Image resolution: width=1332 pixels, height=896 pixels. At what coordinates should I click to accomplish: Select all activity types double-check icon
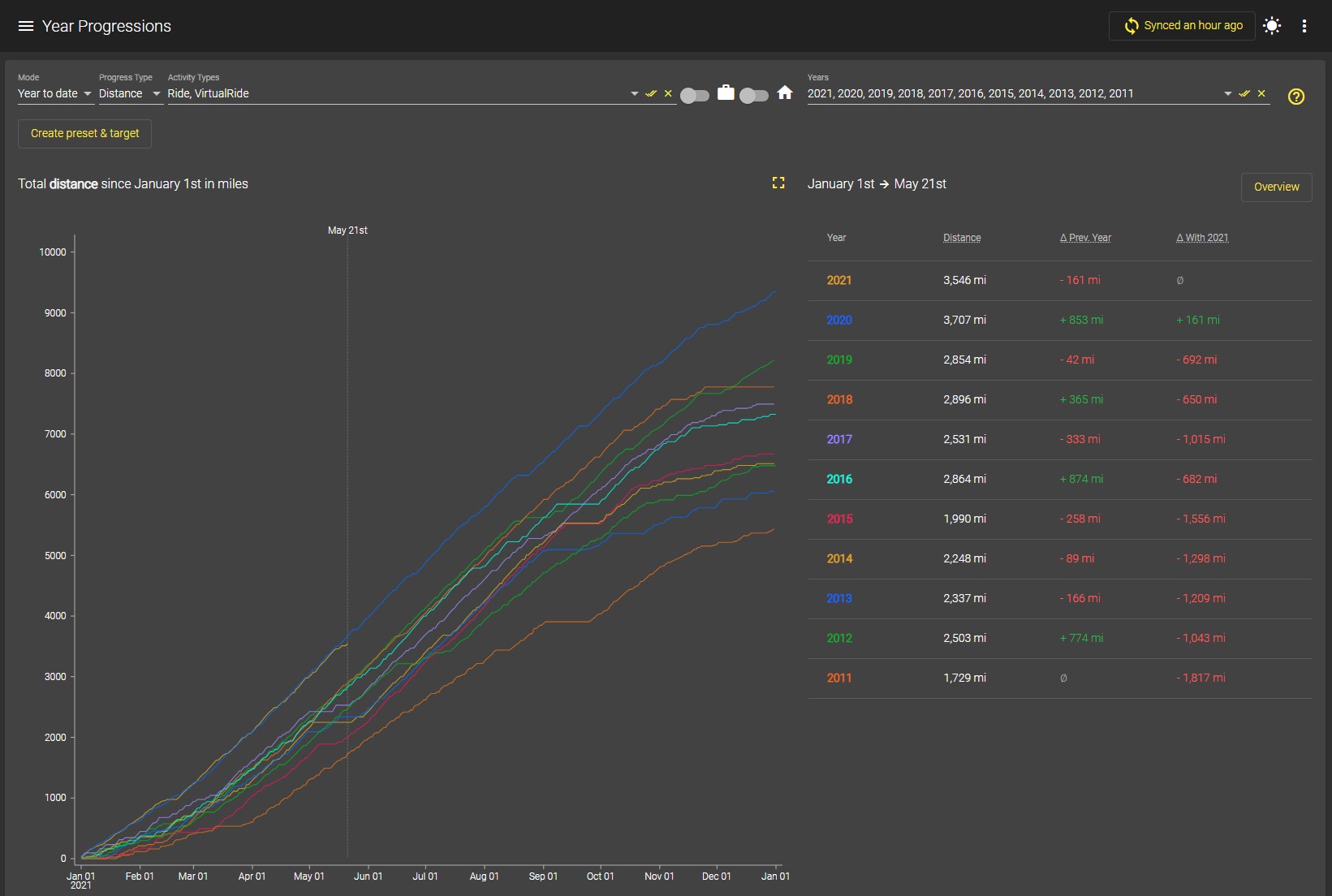pos(651,93)
